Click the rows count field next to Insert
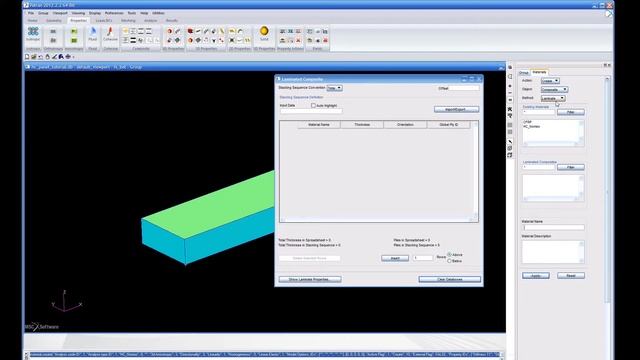 click(422, 258)
